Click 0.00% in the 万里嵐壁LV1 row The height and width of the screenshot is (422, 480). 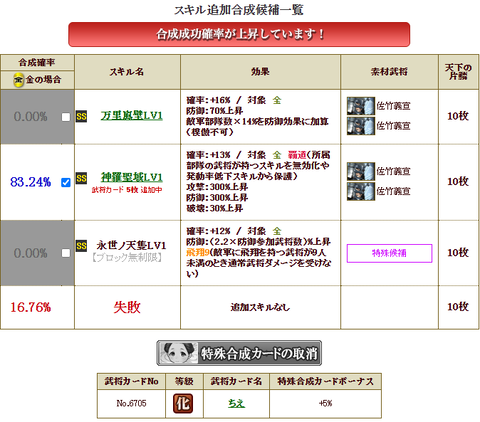(31, 117)
